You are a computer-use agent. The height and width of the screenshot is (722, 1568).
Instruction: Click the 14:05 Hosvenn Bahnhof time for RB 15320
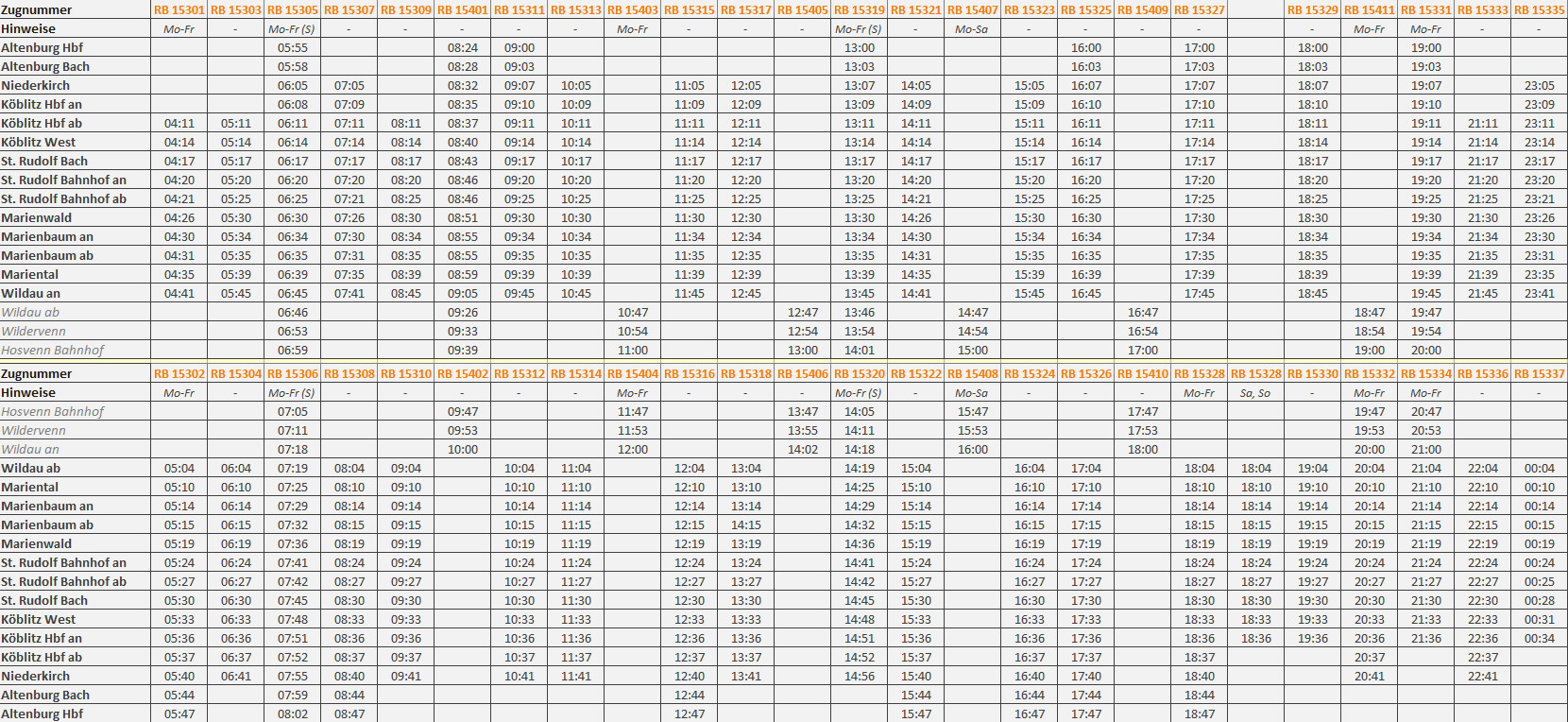click(x=860, y=411)
